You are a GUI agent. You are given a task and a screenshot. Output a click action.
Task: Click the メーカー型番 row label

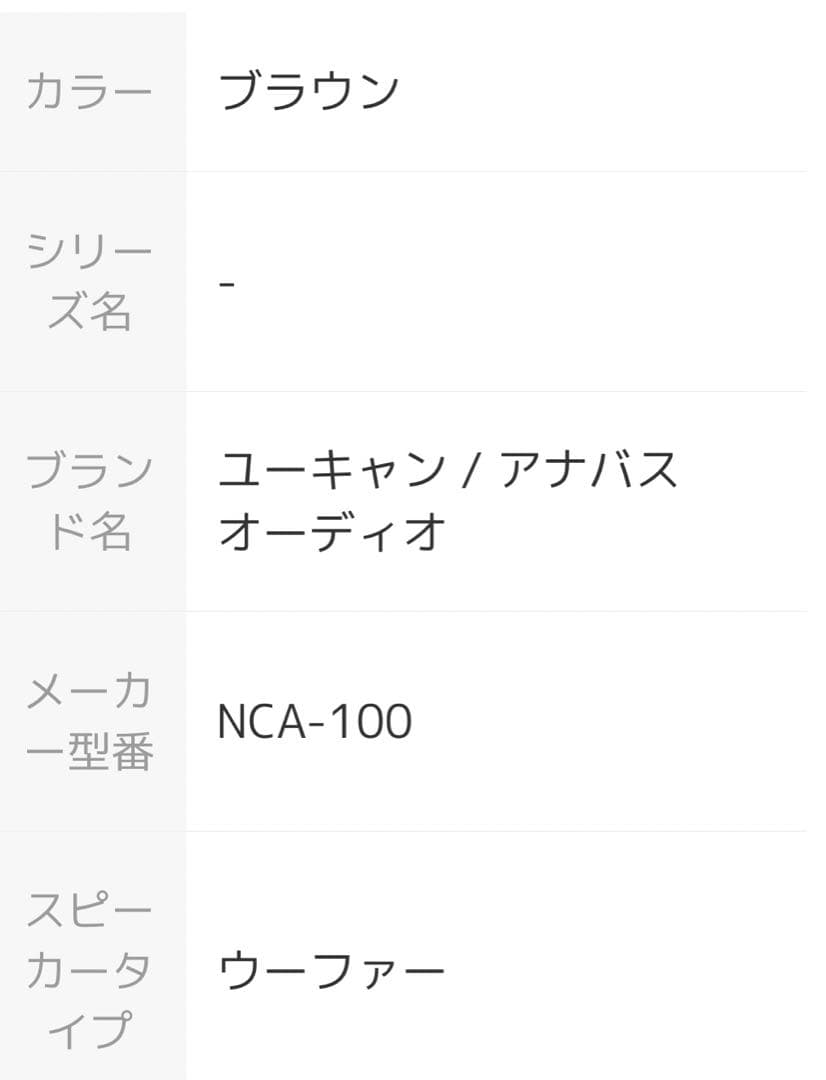[90, 721]
